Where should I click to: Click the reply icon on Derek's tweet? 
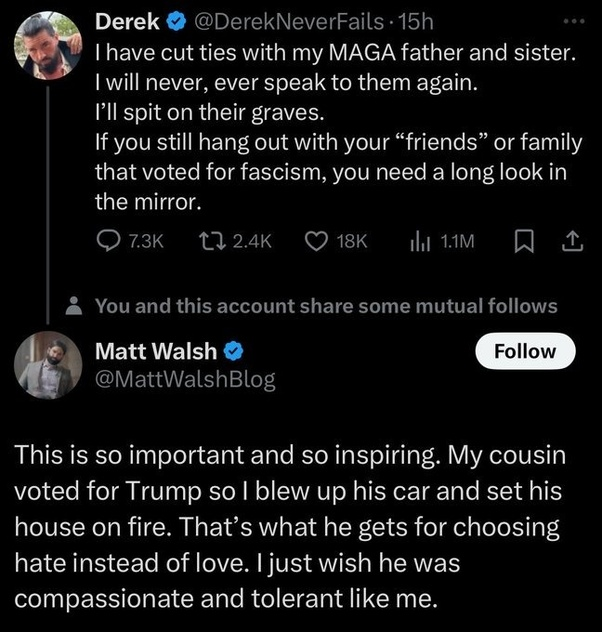108,241
